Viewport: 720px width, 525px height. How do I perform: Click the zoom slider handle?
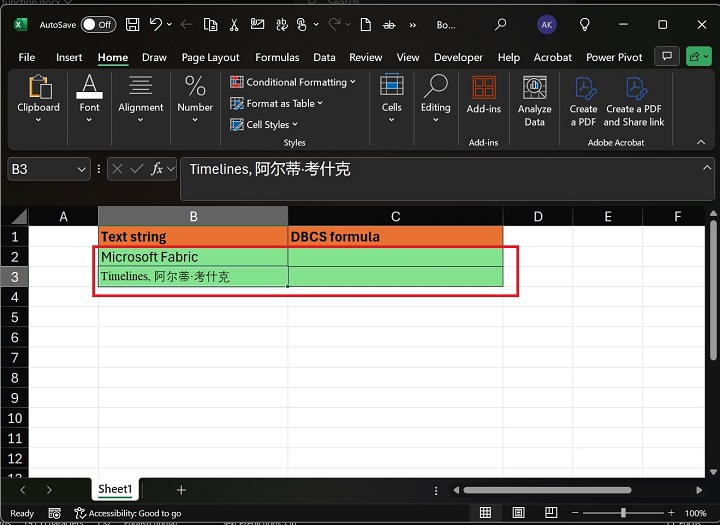[623, 513]
